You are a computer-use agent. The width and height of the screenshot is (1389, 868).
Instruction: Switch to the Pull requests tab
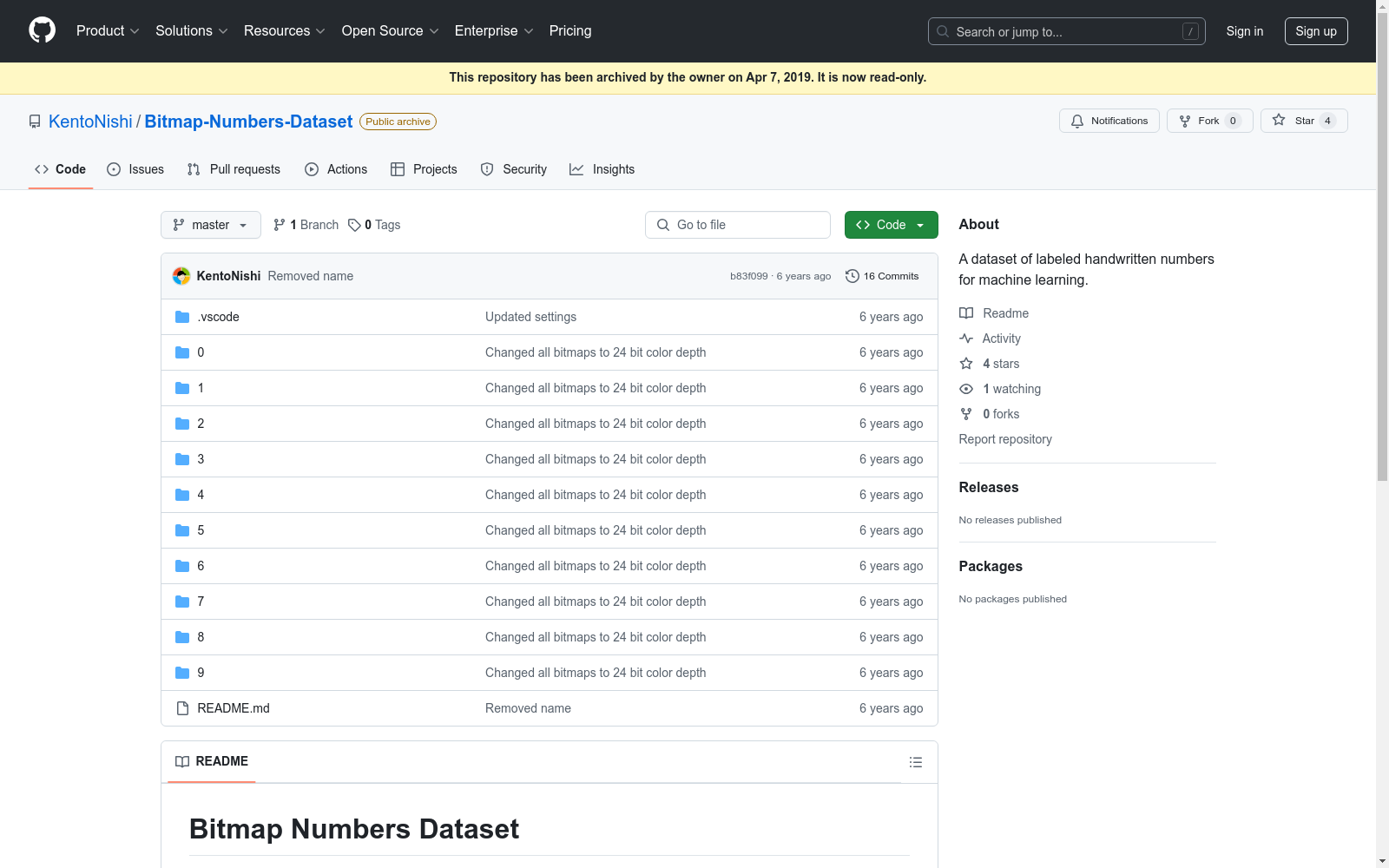[234, 169]
